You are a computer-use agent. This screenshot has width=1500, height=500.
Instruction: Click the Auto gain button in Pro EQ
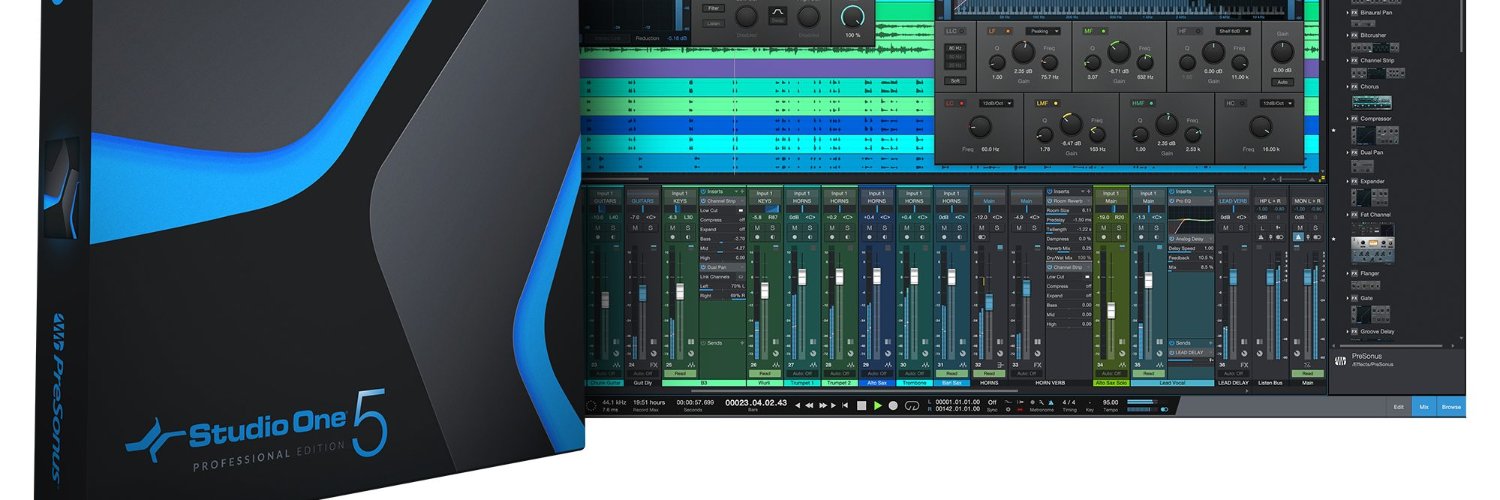pyautogui.click(x=1282, y=82)
